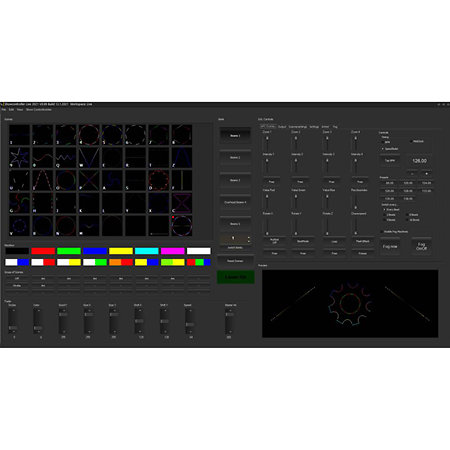Viewport: 450px width, 450px height.
Task: Pick the hourglass scene labeled C
Action: point(182,203)
